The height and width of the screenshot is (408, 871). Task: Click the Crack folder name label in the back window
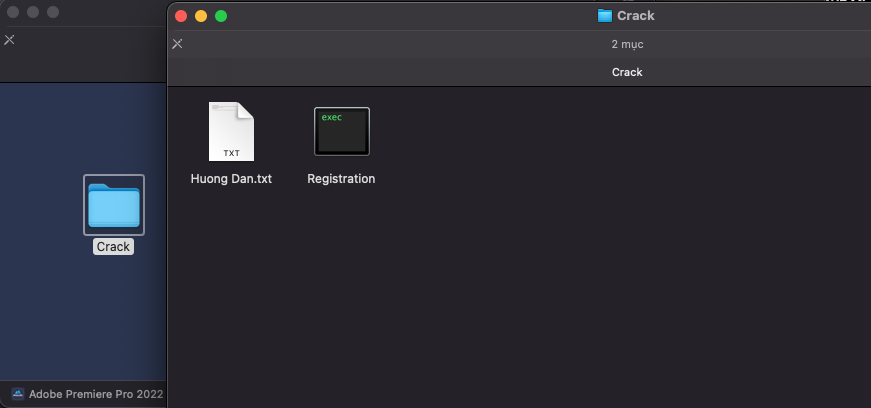click(113, 247)
